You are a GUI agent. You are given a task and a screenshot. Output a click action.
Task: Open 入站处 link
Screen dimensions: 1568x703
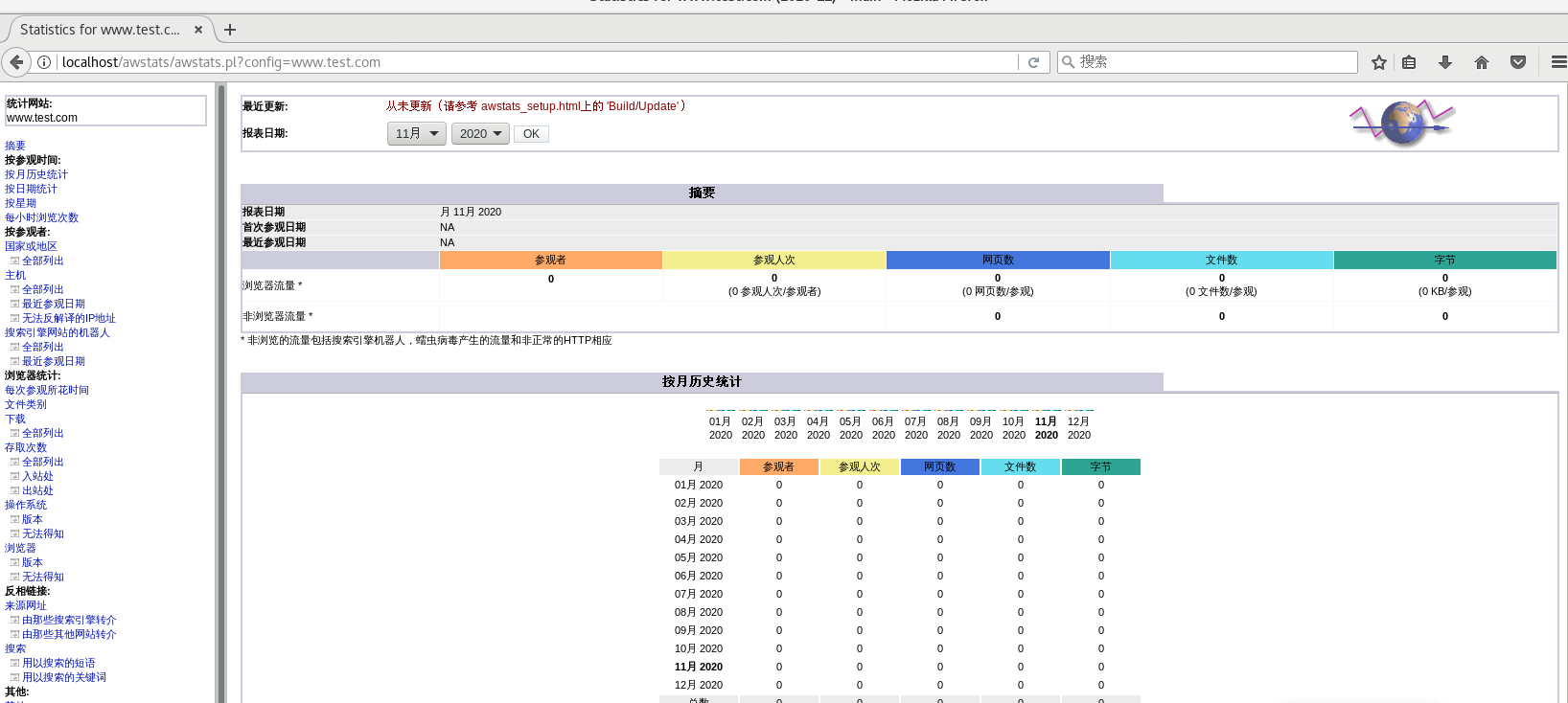click(x=37, y=476)
